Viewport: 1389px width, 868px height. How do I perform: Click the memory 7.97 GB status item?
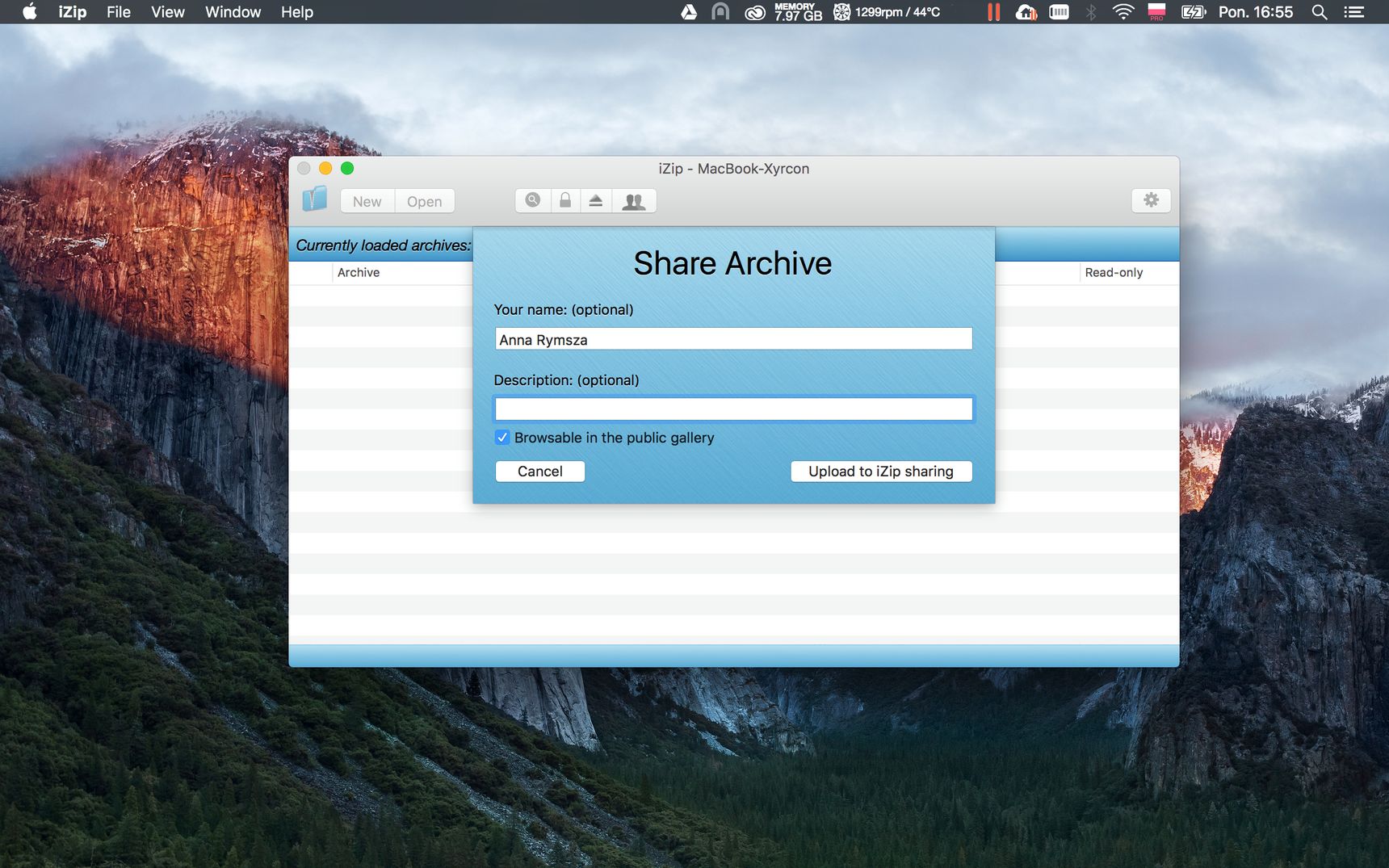798,12
